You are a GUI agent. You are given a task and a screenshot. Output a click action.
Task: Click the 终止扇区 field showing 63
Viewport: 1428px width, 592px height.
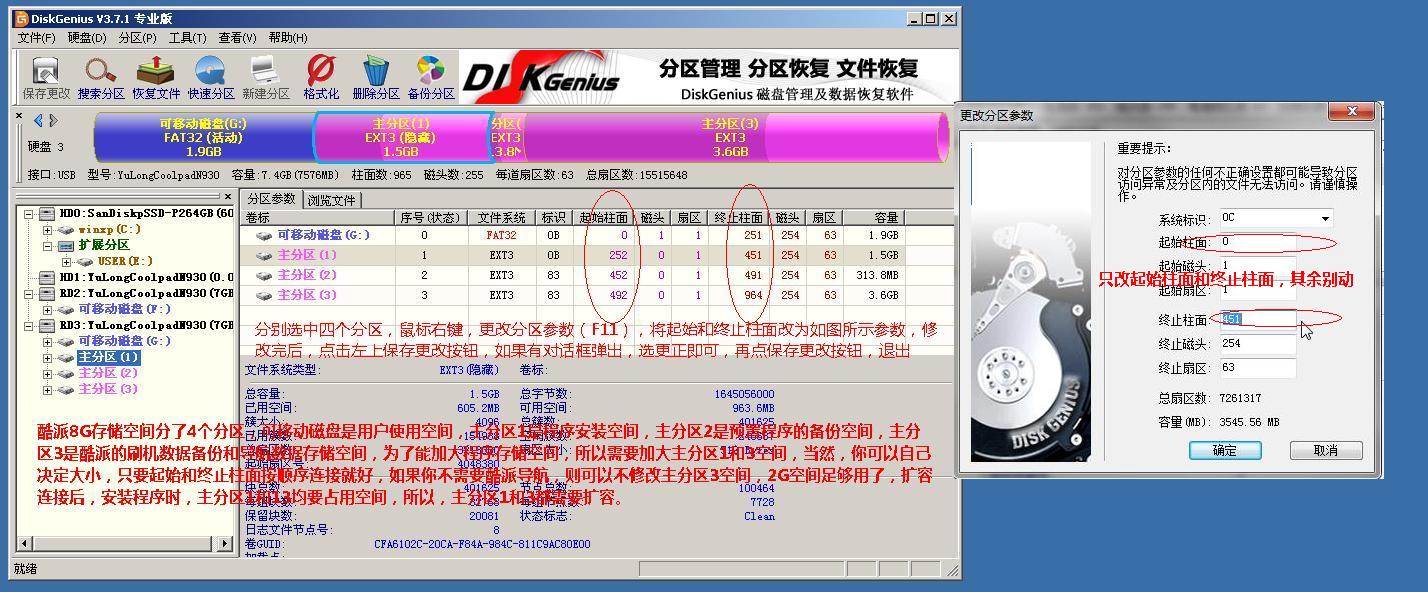[x=1257, y=368]
